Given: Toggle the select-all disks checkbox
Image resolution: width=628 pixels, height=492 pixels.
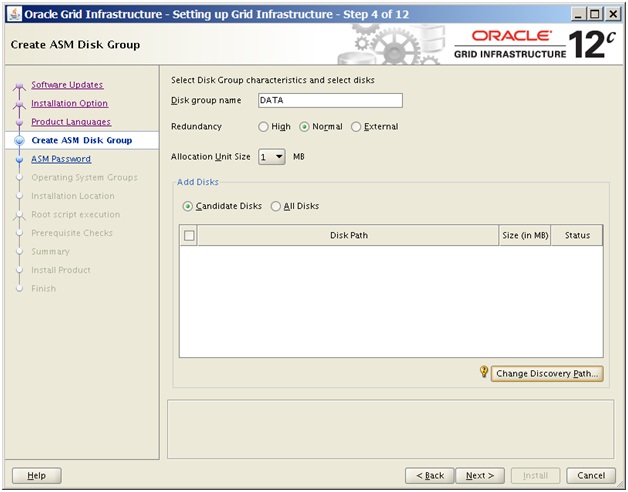Looking at the screenshot, I should [189, 235].
